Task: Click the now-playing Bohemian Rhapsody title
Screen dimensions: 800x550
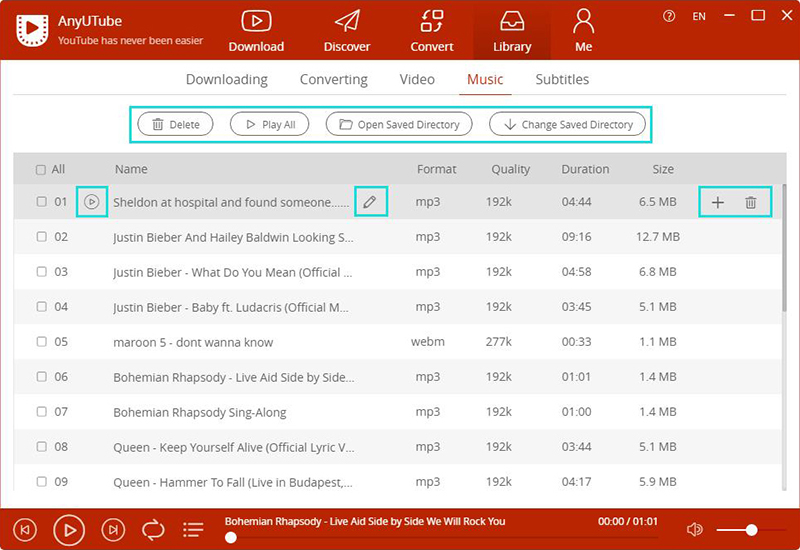Action: click(365, 521)
